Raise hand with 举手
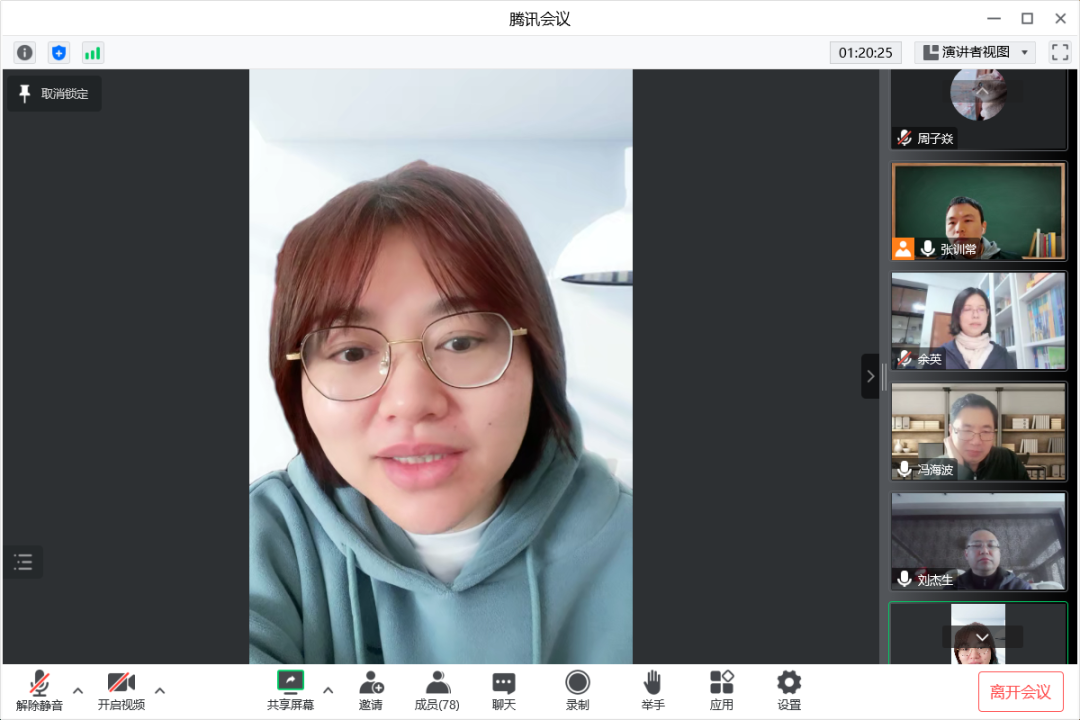 point(652,690)
